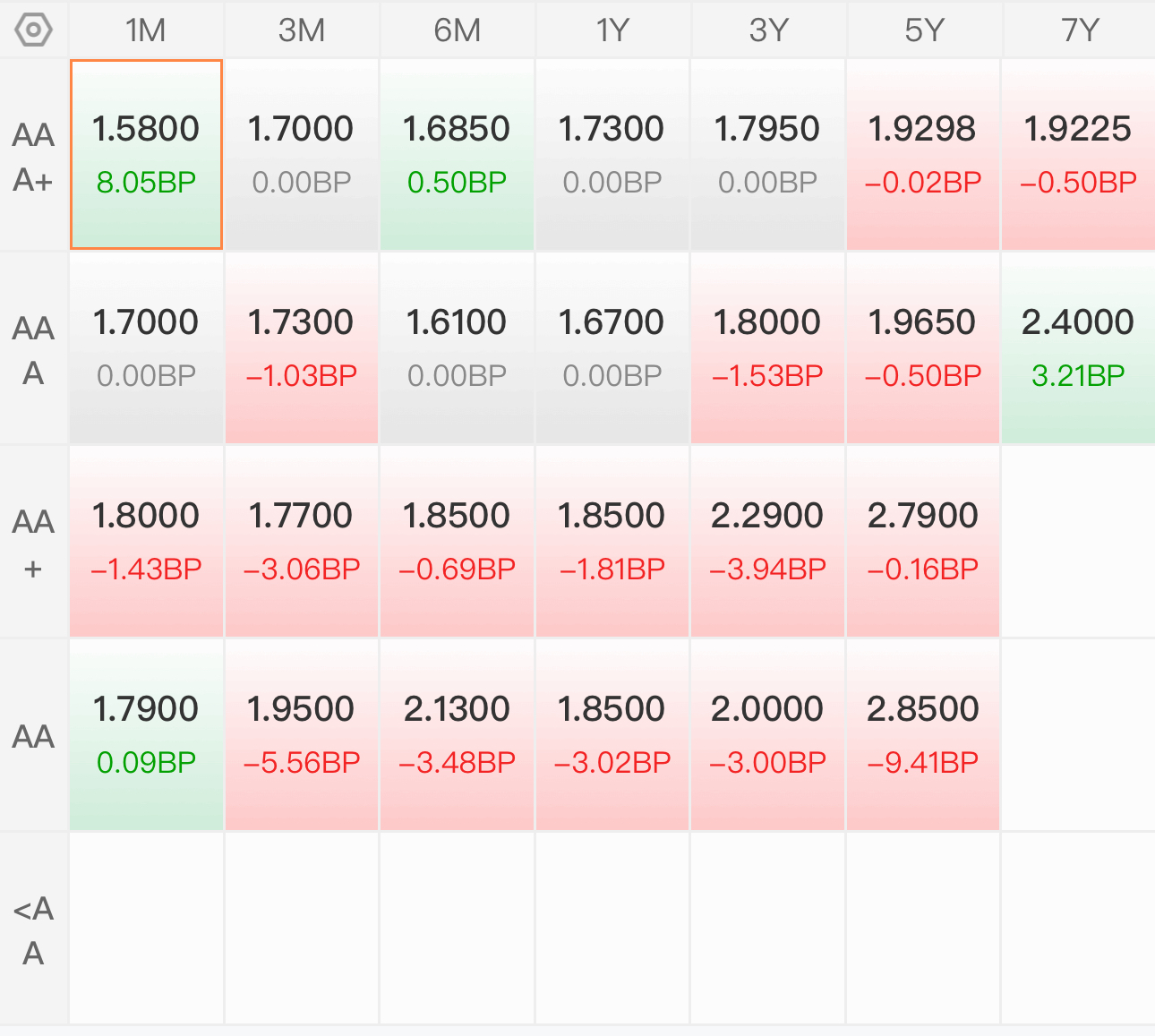Viewport: 1155px width, 1036px height.
Task: Click the AA+ 3Y yield 2.2900
Action: [767, 516]
